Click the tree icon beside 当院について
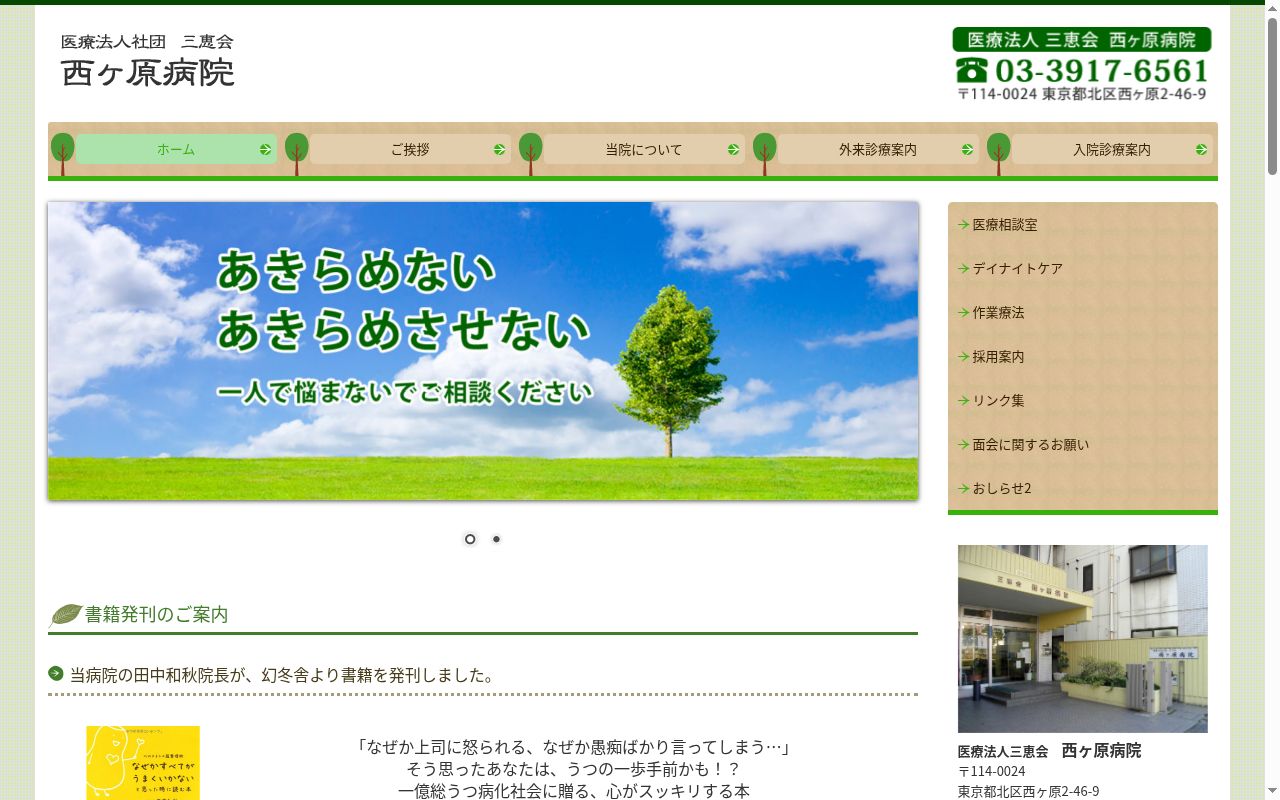This screenshot has width=1280, height=800. (530, 154)
